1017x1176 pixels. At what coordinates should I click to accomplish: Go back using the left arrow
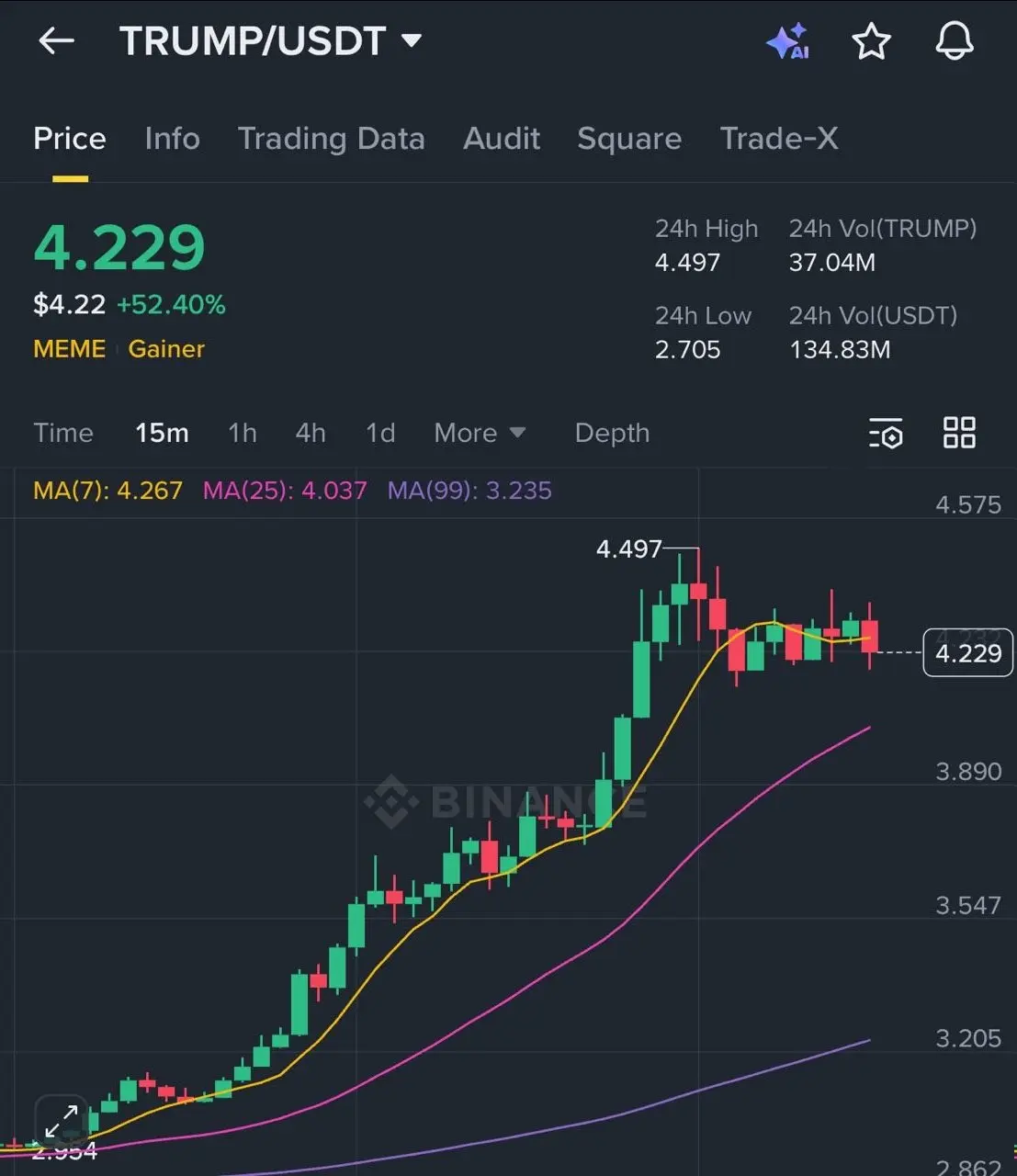pyautogui.click(x=56, y=40)
